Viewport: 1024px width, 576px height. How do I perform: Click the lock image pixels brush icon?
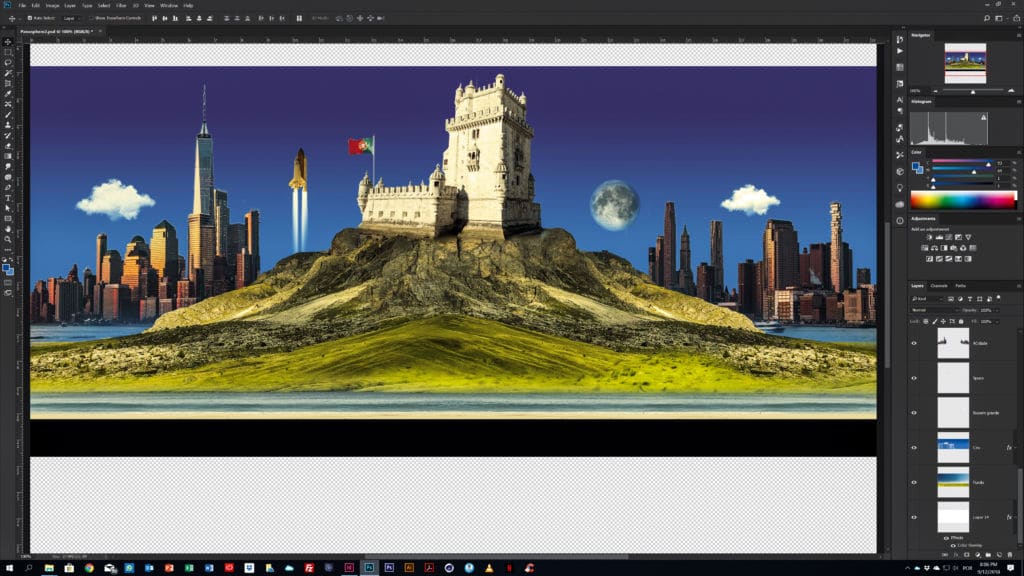(x=935, y=321)
